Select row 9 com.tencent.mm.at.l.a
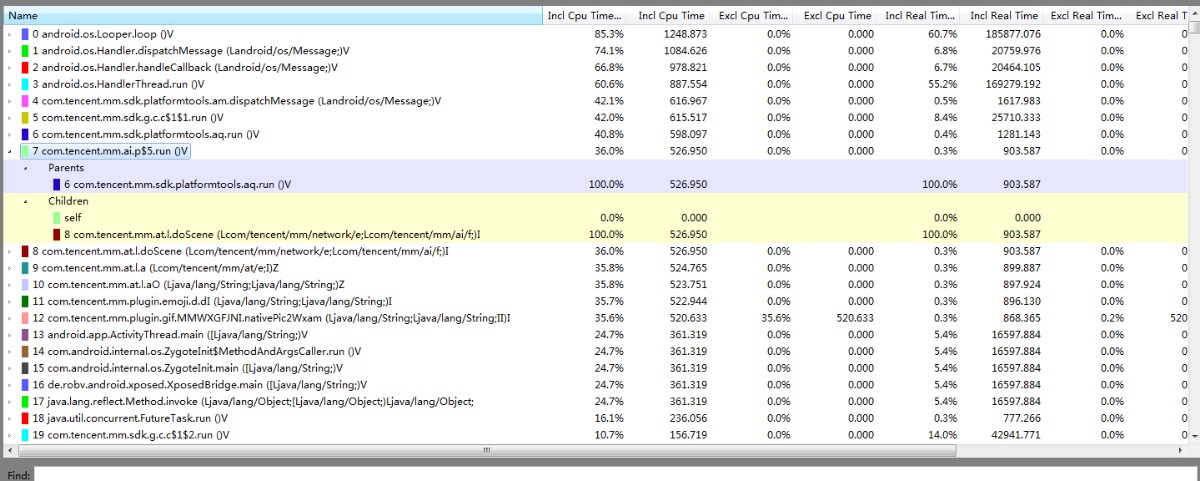 (x=594, y=267)
